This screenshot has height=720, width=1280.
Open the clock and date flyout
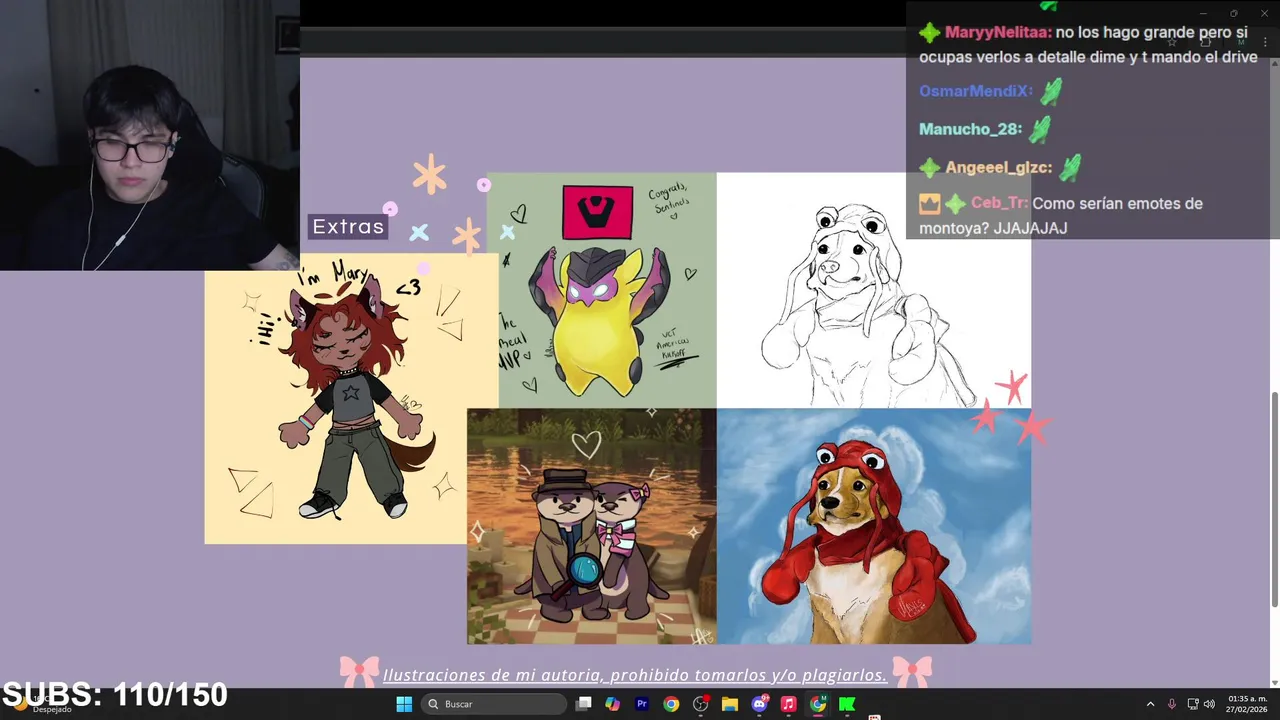click(x=1247, y=704)
